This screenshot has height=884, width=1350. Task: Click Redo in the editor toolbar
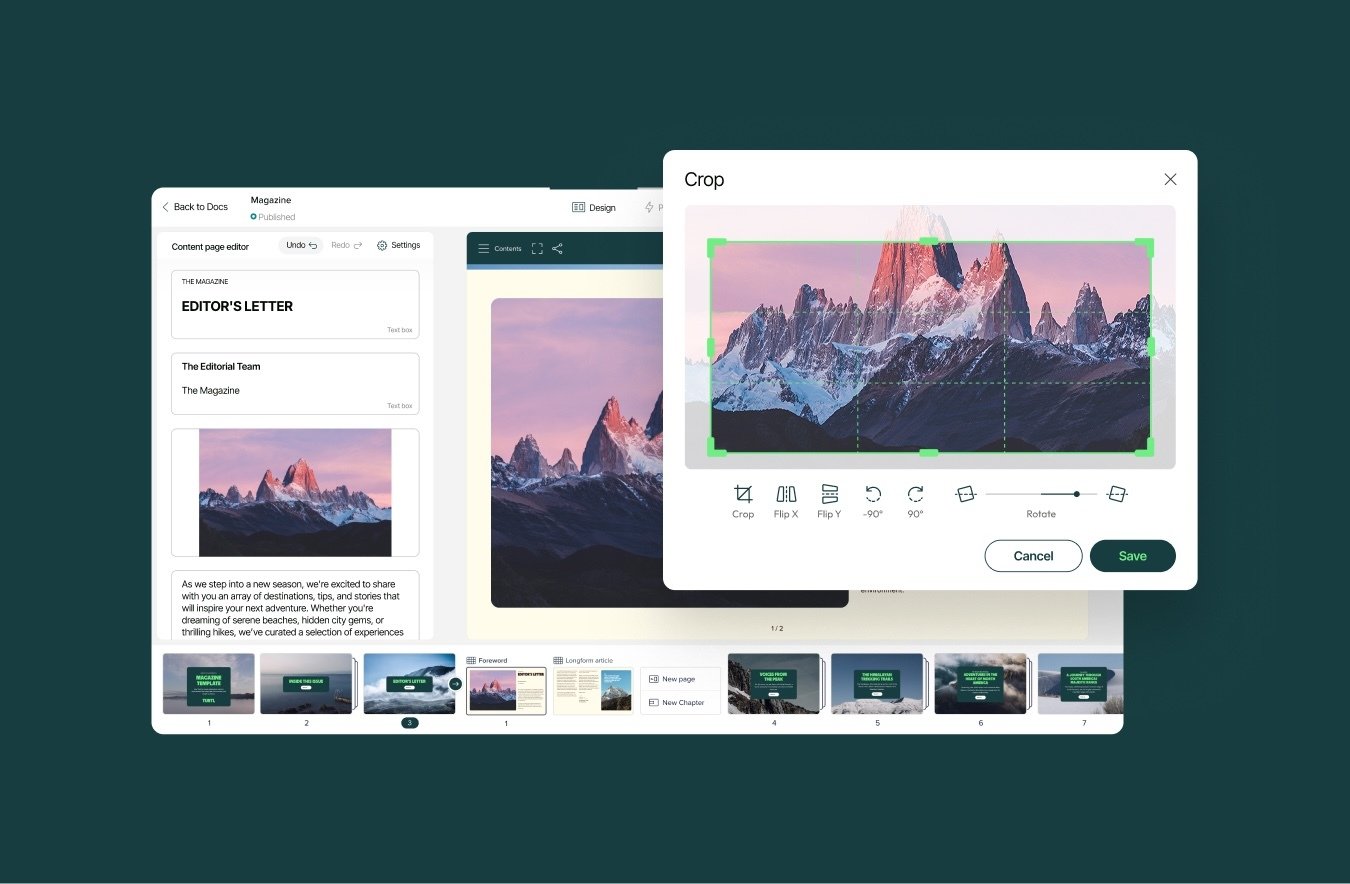pos(344,244)
